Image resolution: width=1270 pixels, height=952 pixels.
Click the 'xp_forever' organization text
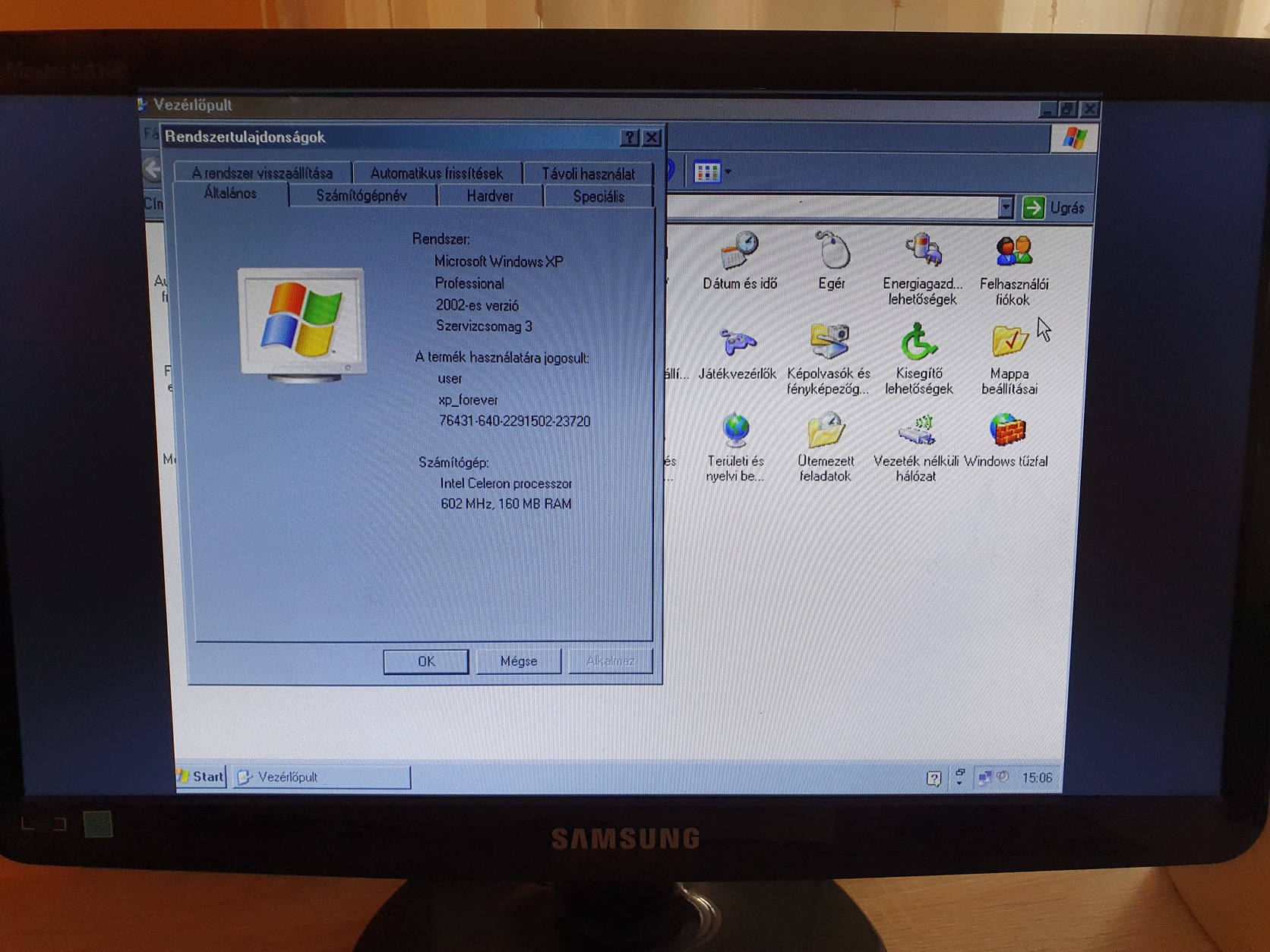(x=469, y=400)
